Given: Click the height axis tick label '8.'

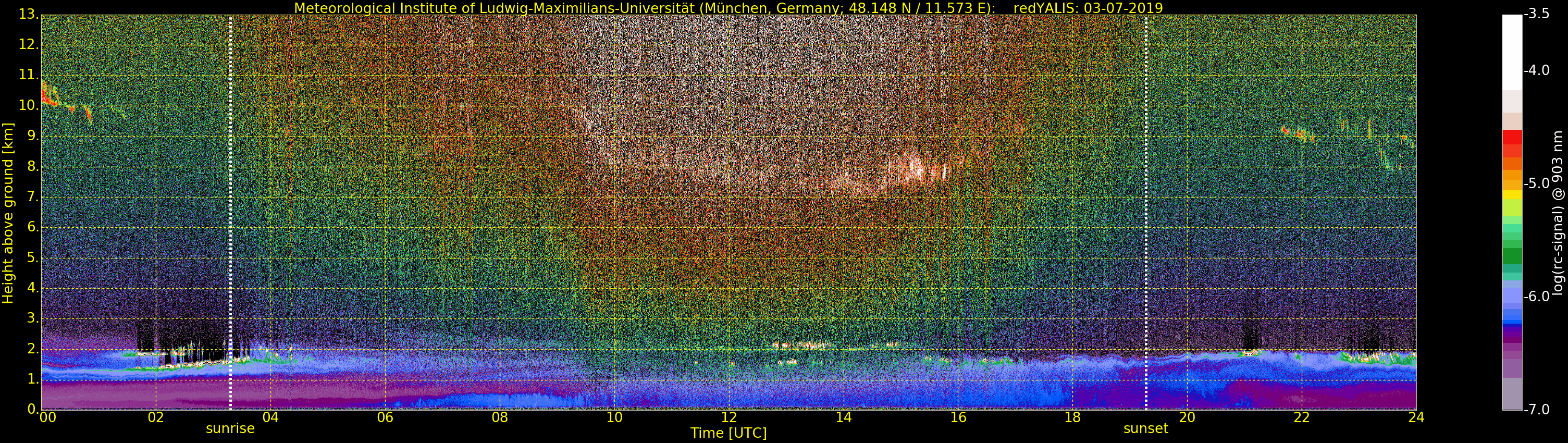Looking at the screenshot, I should point(33,166).
